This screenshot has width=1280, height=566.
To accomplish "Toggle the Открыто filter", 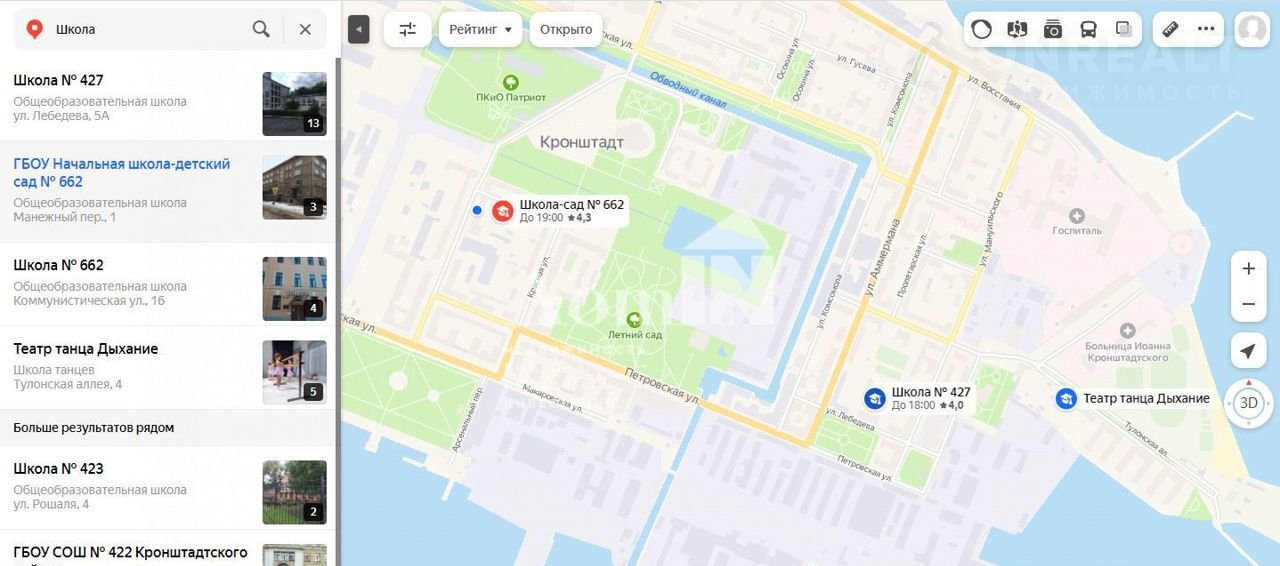I will pyautogui.click(x=566, y=29).
